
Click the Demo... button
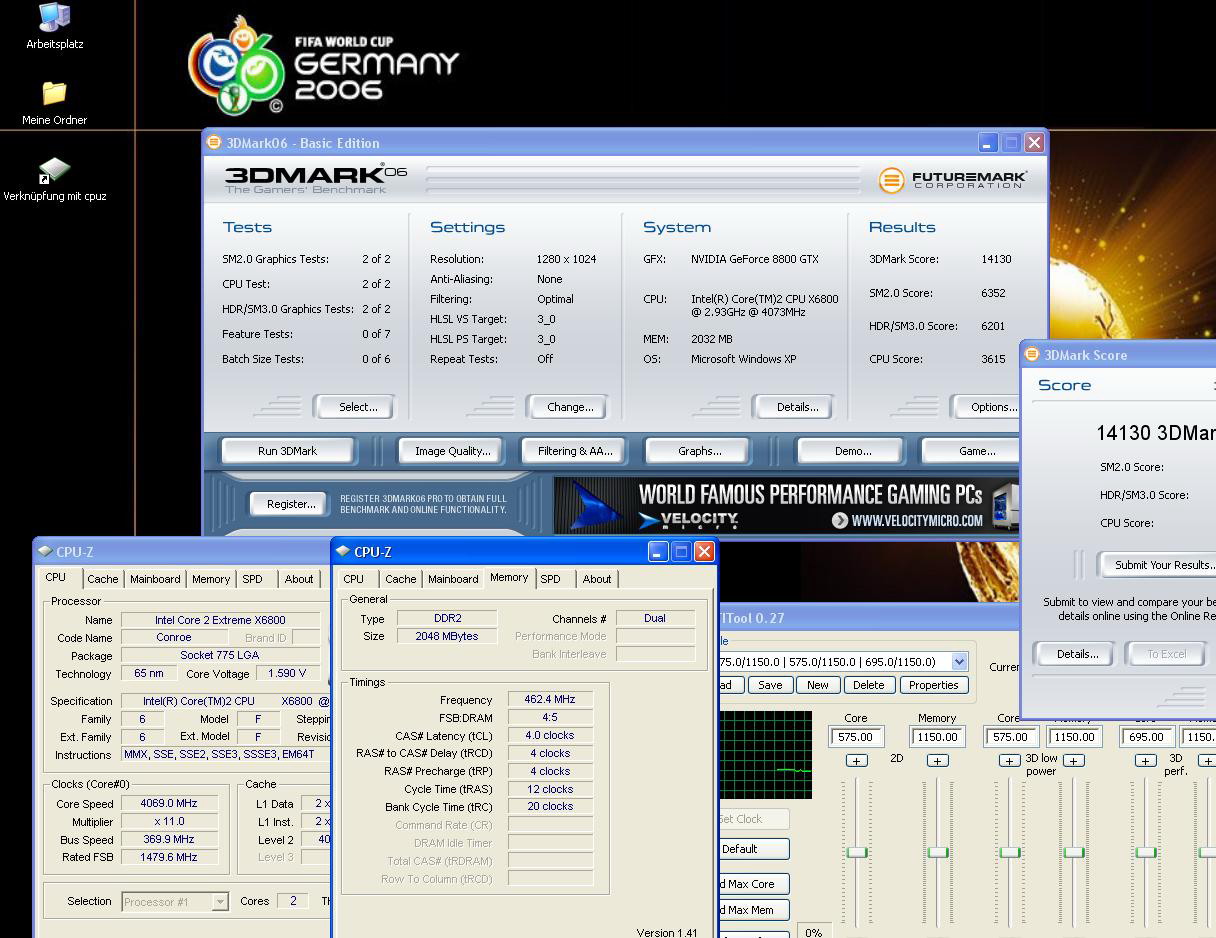pos(853,451)
